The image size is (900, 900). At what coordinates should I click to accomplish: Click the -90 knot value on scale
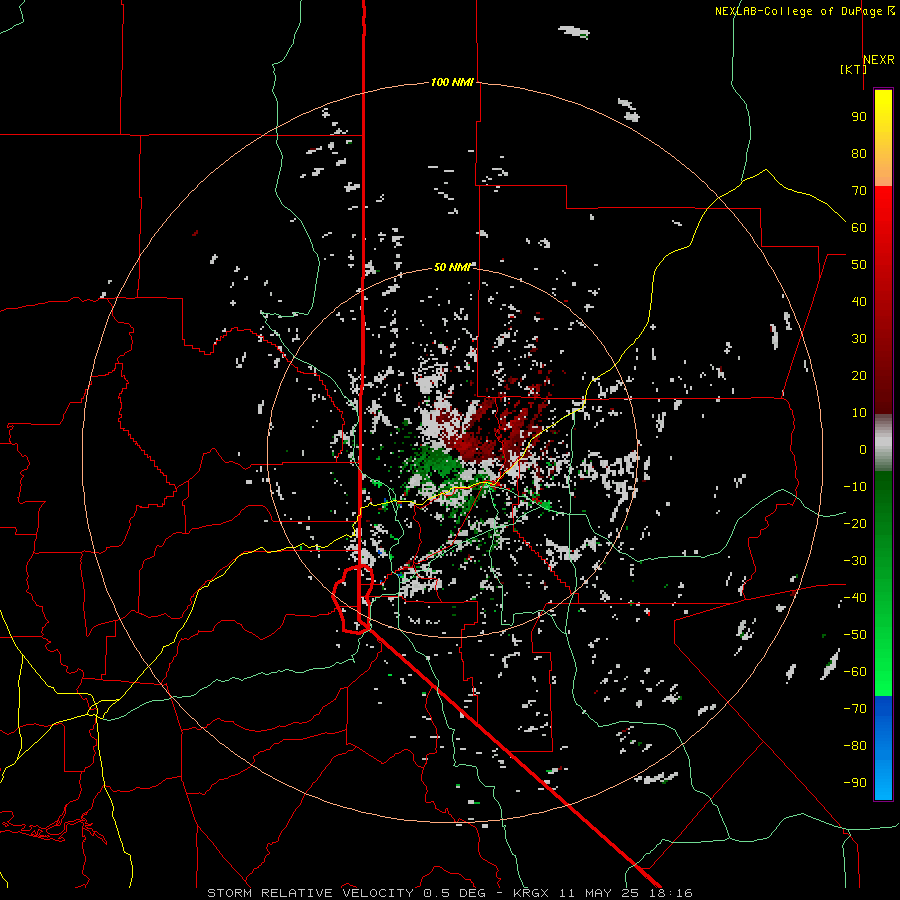click(855, 783)
